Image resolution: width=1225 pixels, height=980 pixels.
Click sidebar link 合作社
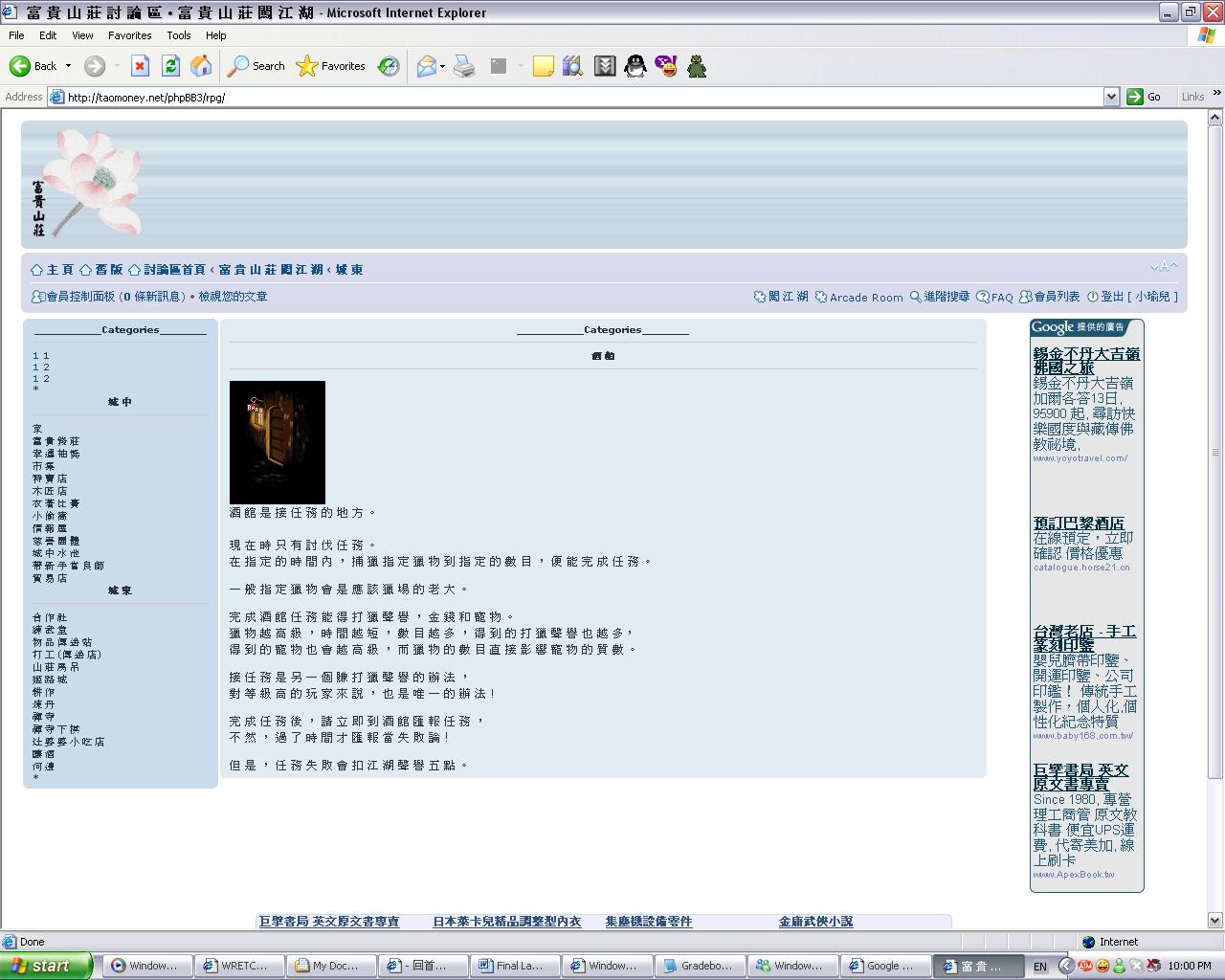50,618
